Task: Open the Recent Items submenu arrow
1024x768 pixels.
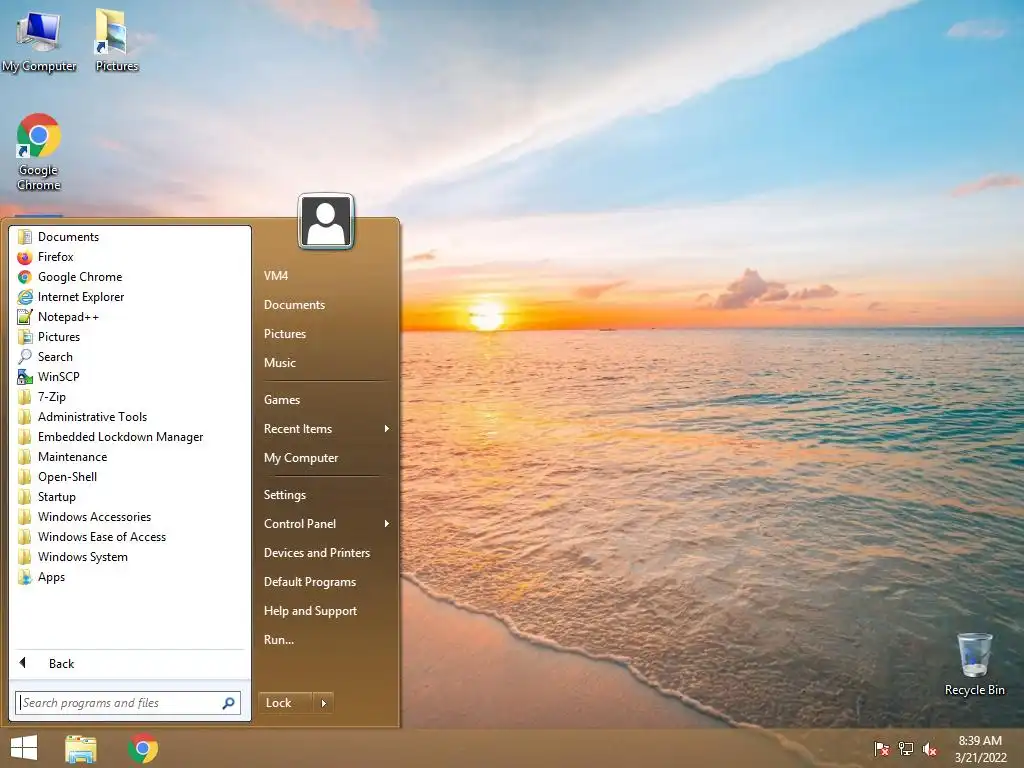Action: coord(387,429)
